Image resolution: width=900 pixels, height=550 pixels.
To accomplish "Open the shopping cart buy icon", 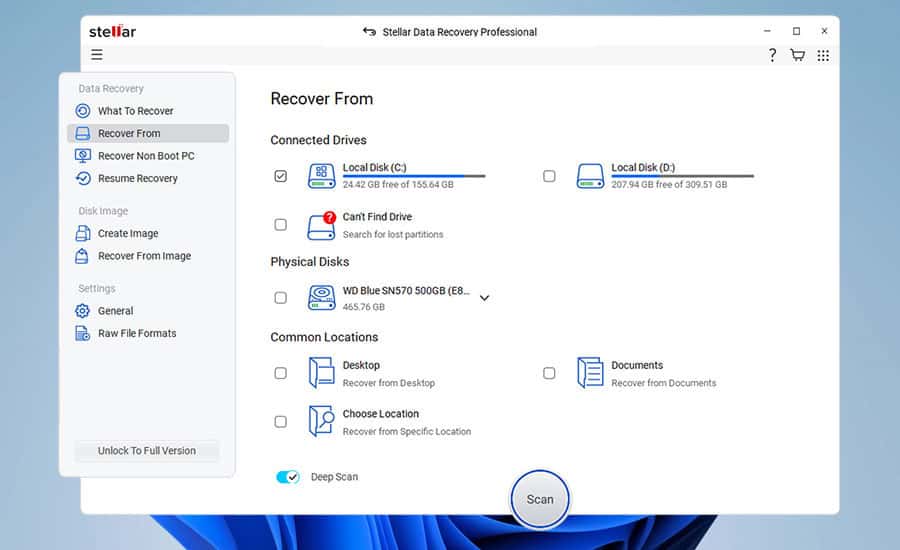I will 797,55.
